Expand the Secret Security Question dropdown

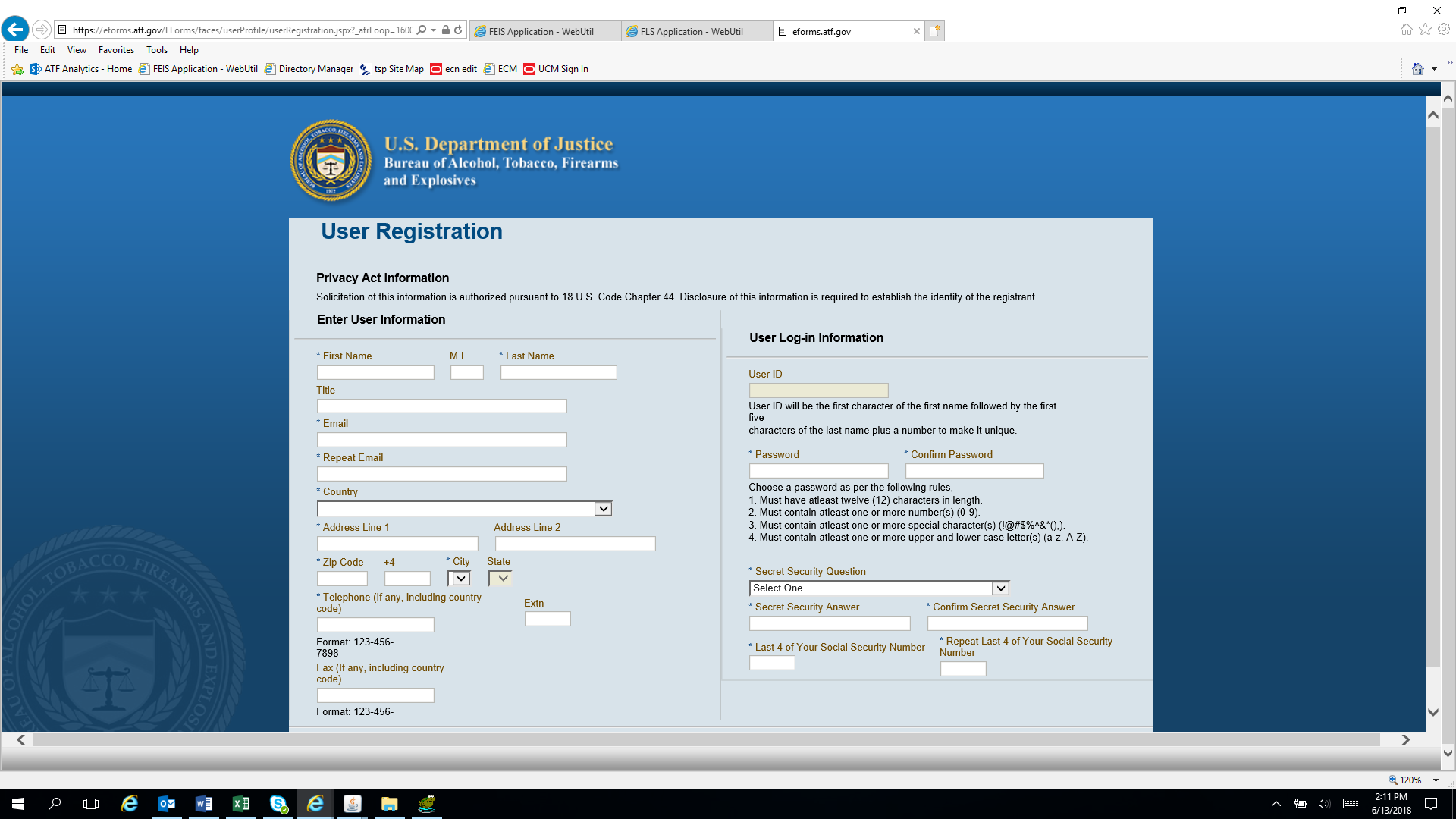coord(1000,588)
